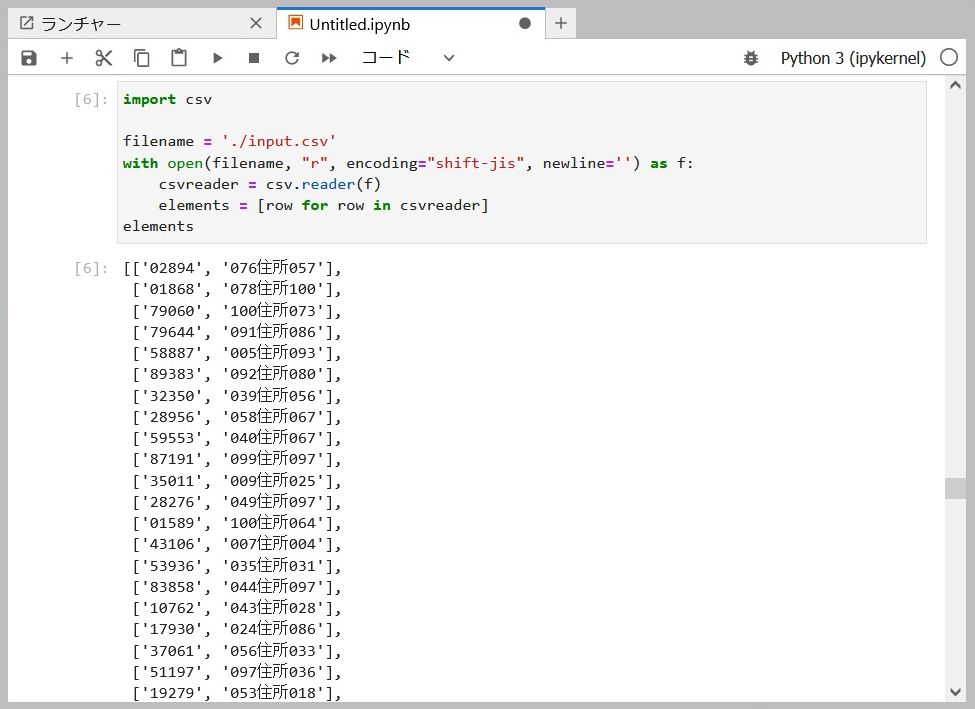Click output row ['37061', '056住所033']
Image resolution: width=975 pixels, height=709 pixels.
[237, 651]
